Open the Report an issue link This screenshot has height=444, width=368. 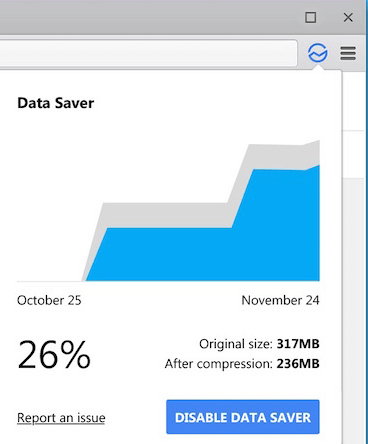pyautogui.click(x=61, y=418)
